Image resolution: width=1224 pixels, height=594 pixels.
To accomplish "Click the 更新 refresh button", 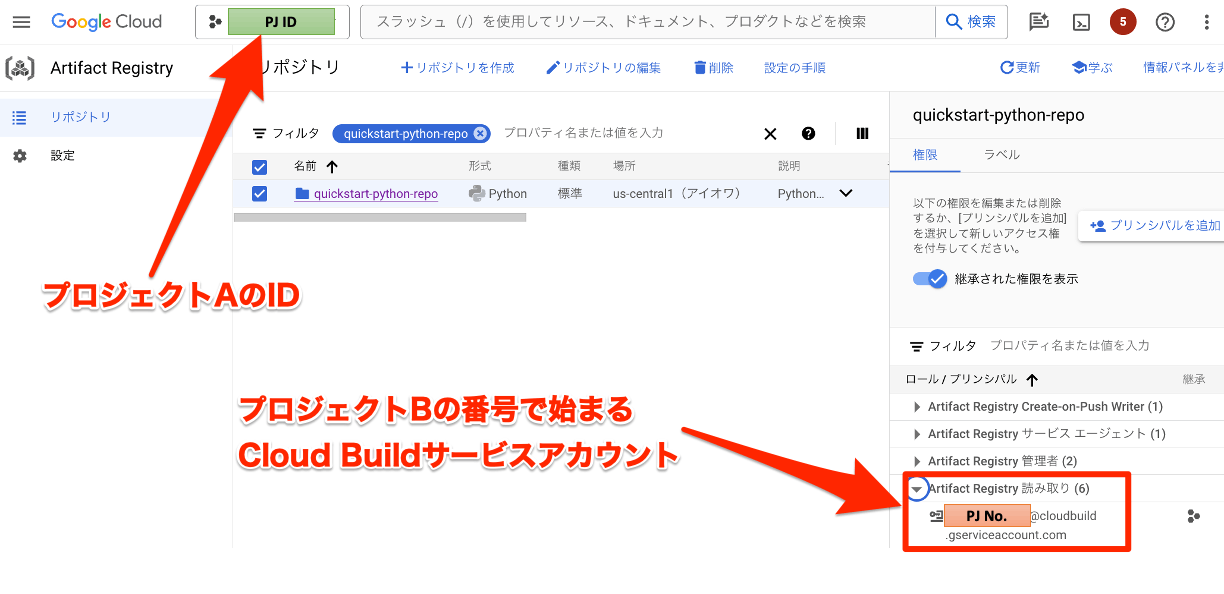I will (1020, 68).
